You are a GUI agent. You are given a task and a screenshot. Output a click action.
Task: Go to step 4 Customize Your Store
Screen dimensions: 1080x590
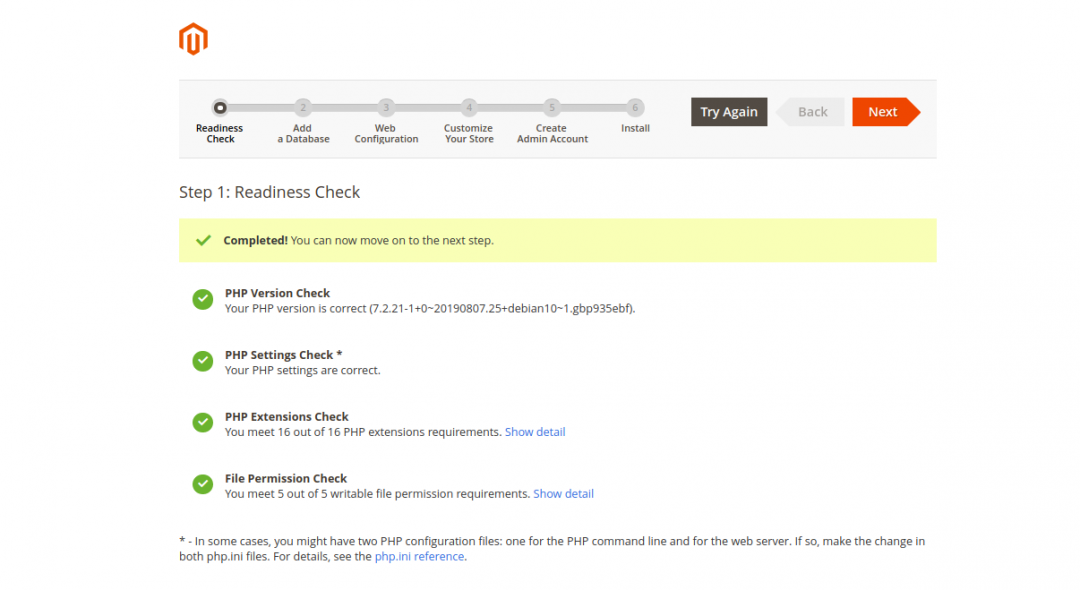click(x=469, y=108)
